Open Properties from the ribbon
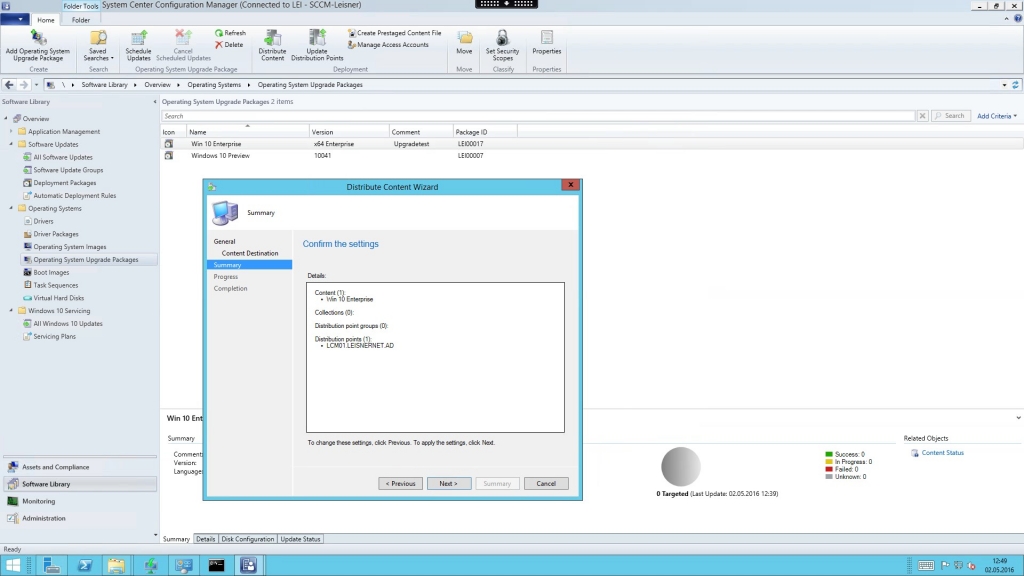 coord(547,42)
